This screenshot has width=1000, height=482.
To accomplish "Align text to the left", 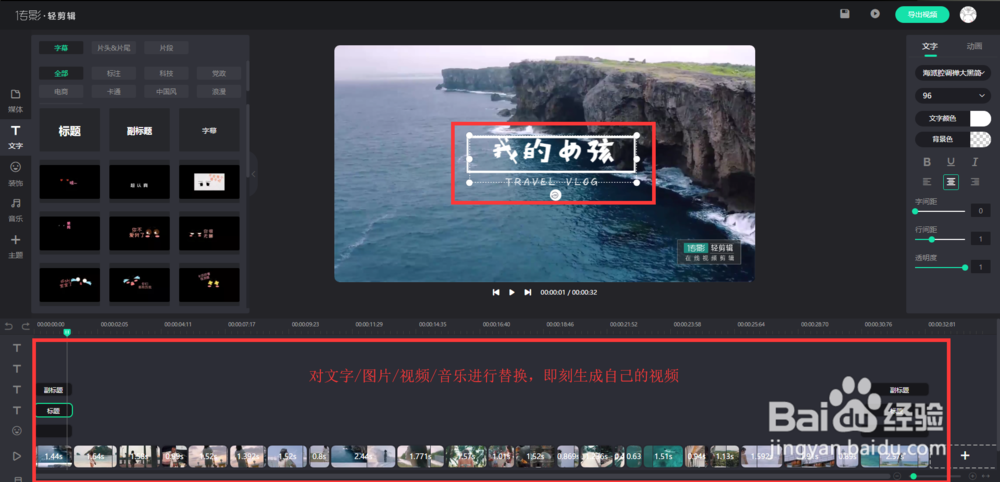I will (x=927, y=182).
